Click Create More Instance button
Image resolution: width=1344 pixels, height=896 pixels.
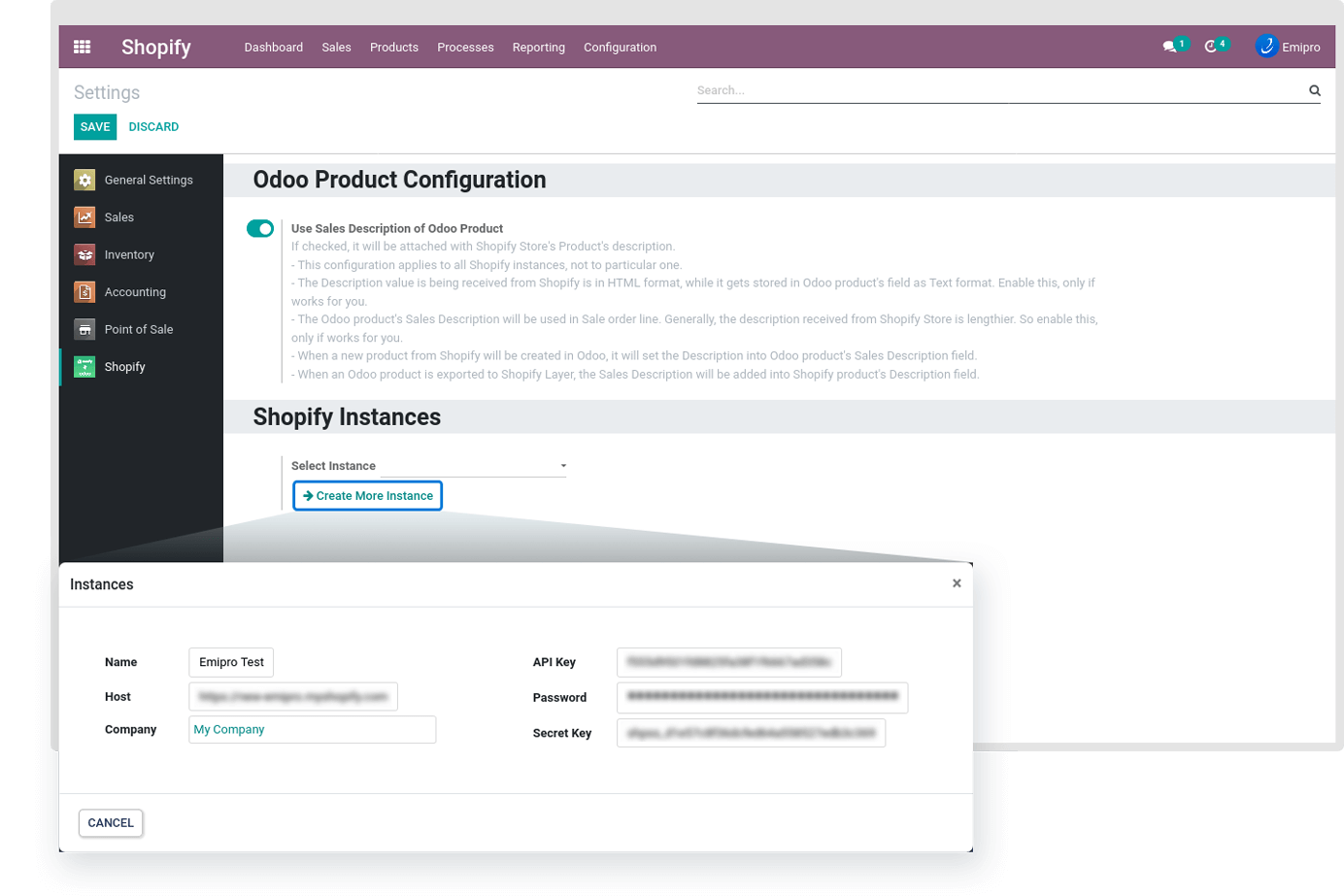(x=368, y=496)
